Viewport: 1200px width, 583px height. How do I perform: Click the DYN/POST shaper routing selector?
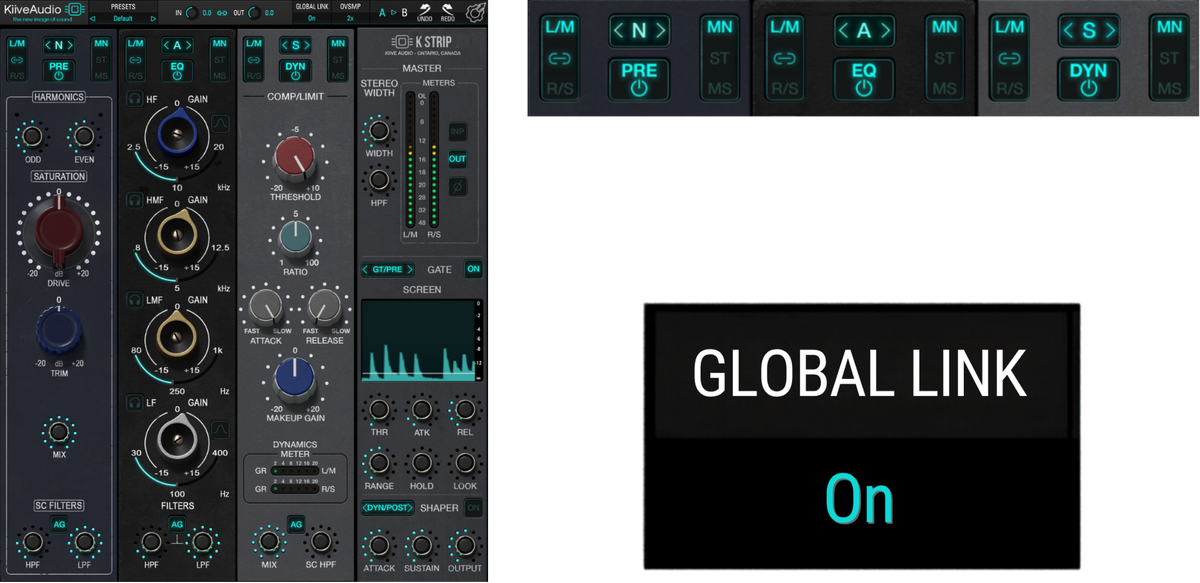(x=388, y=507)
